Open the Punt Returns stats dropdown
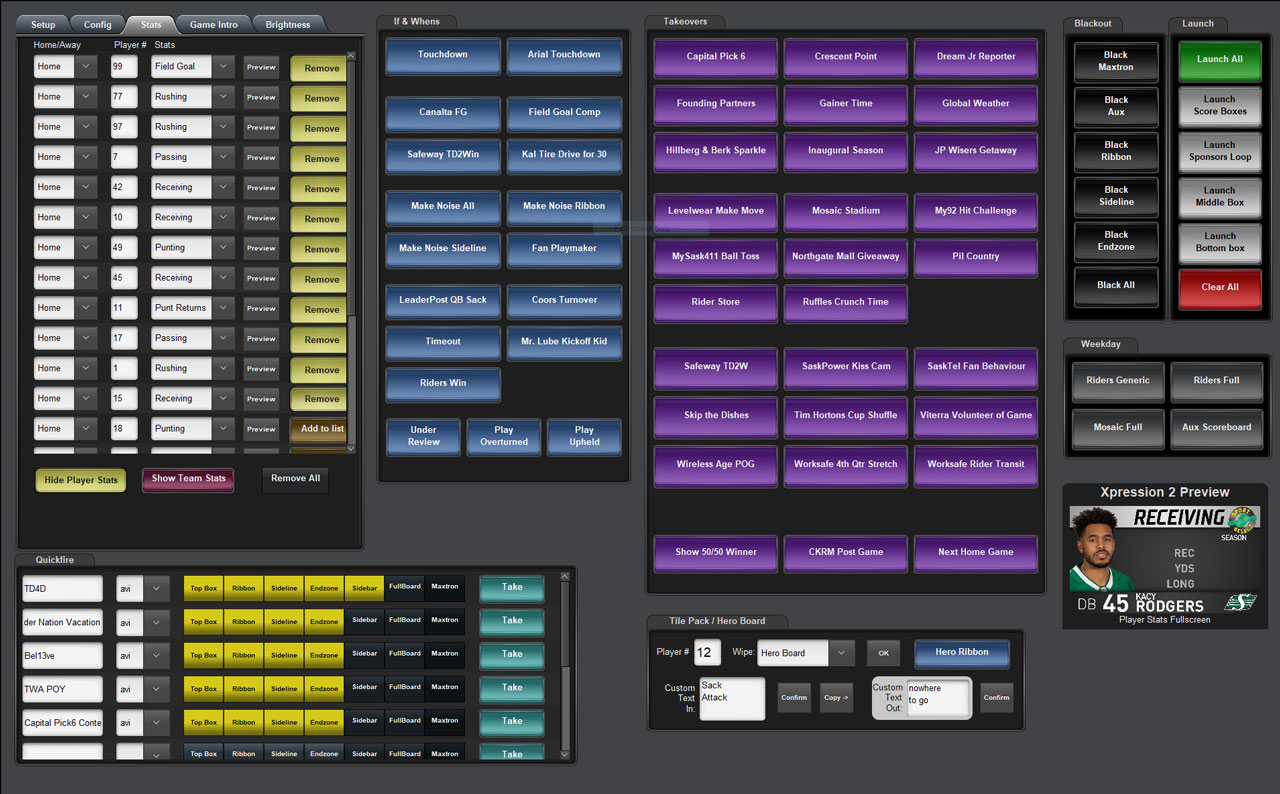Image resolution: width=1280 pixels, height=794 pixels. 224,308
